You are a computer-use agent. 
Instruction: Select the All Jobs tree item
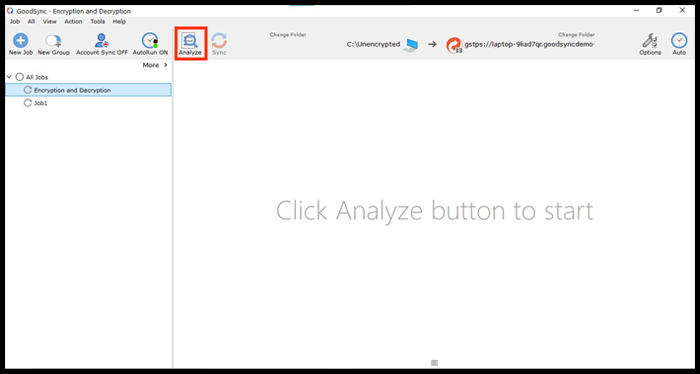(37, 77)
